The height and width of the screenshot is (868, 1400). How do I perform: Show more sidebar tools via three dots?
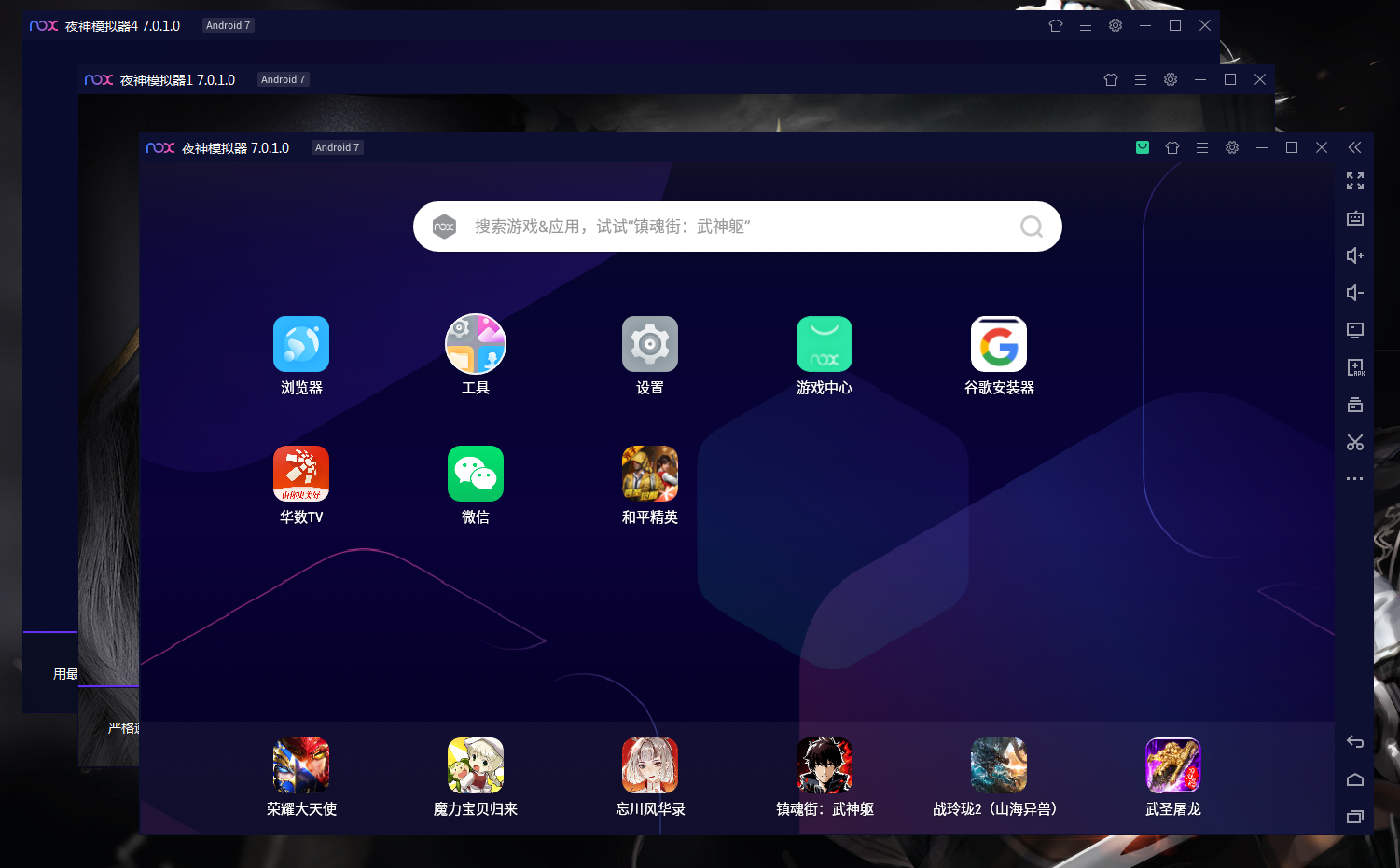1355,479
